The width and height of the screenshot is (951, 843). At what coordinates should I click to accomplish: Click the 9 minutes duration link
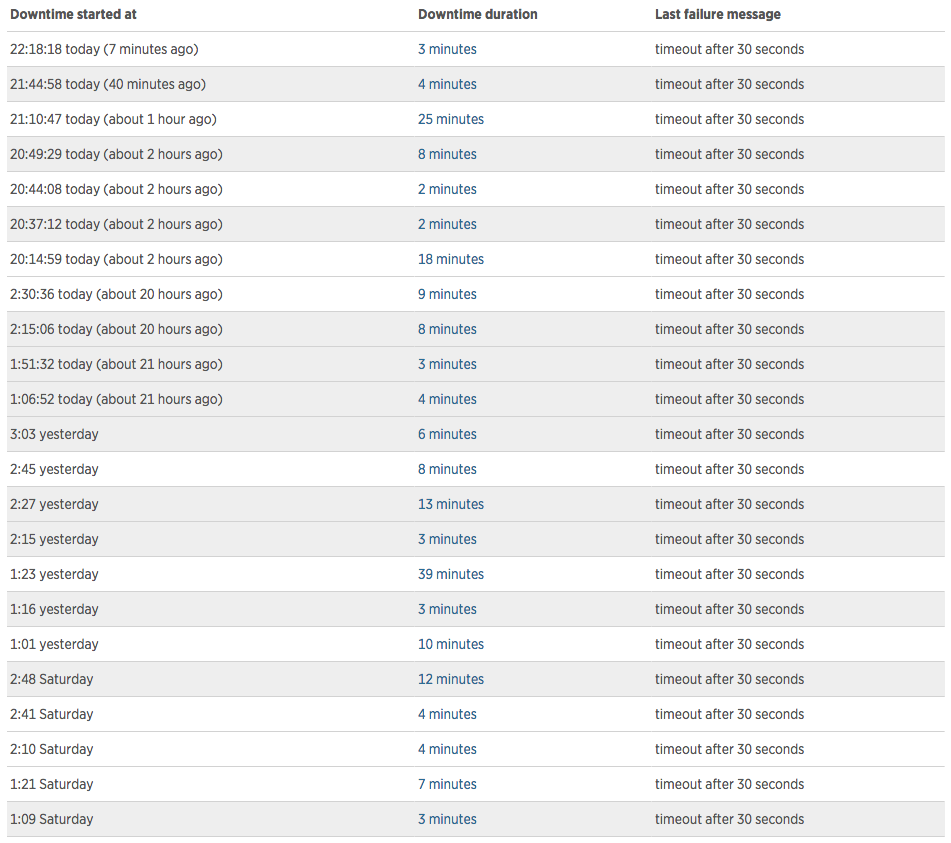tap(447, 294)
